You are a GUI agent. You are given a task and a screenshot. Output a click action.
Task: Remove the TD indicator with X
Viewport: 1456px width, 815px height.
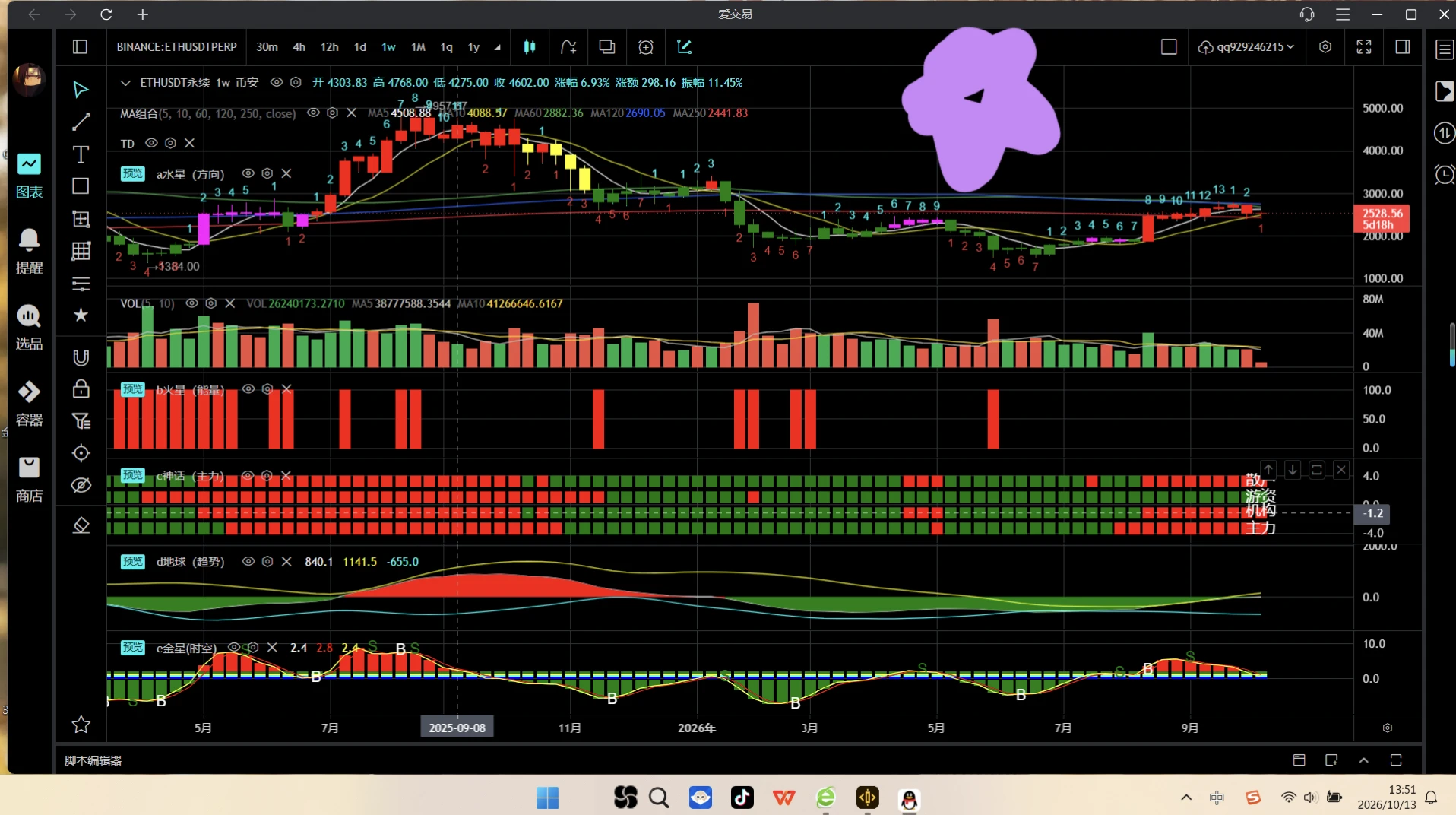[190, 143]
